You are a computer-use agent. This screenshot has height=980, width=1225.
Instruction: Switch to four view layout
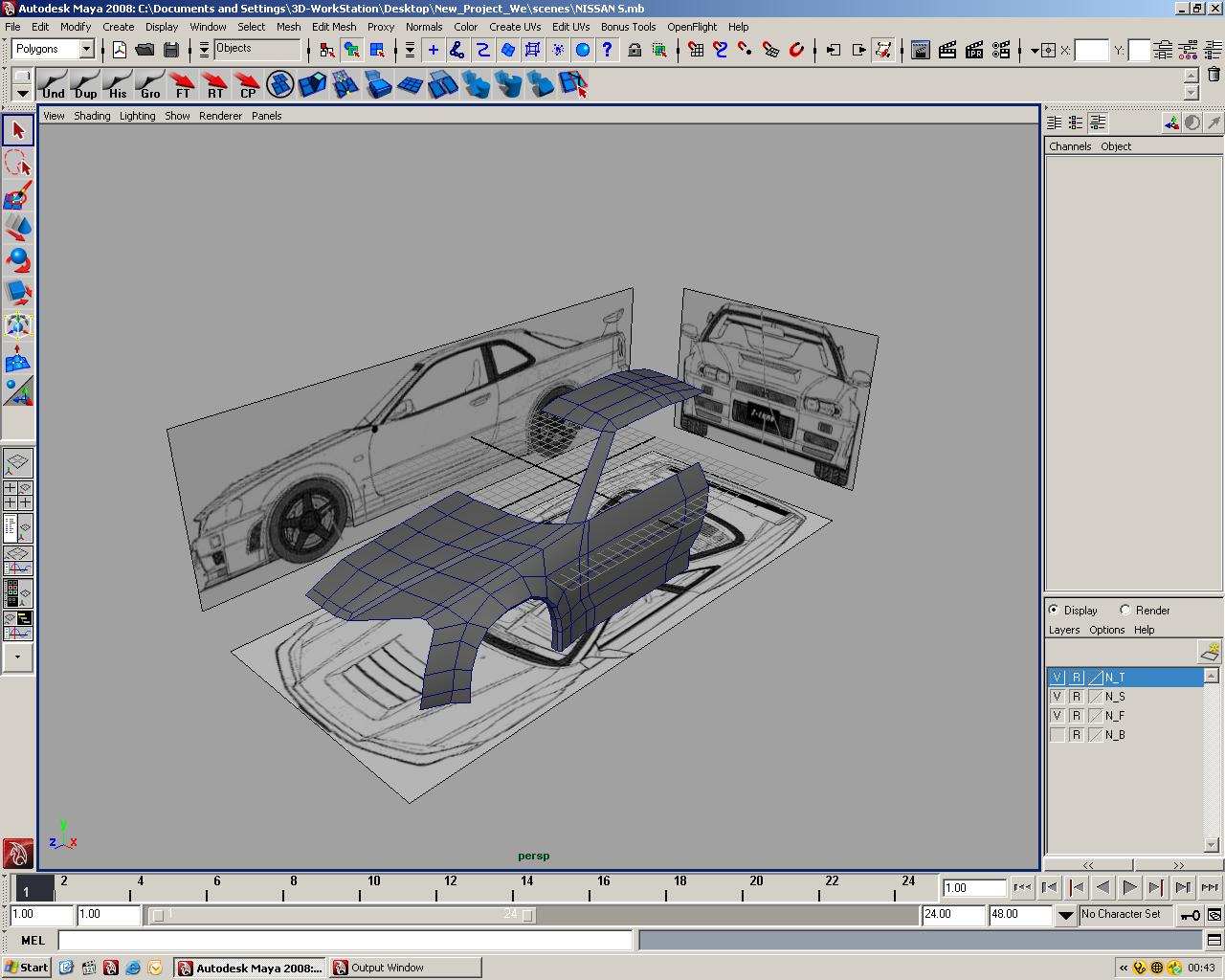pyautogui.click(x=18, y=496)
